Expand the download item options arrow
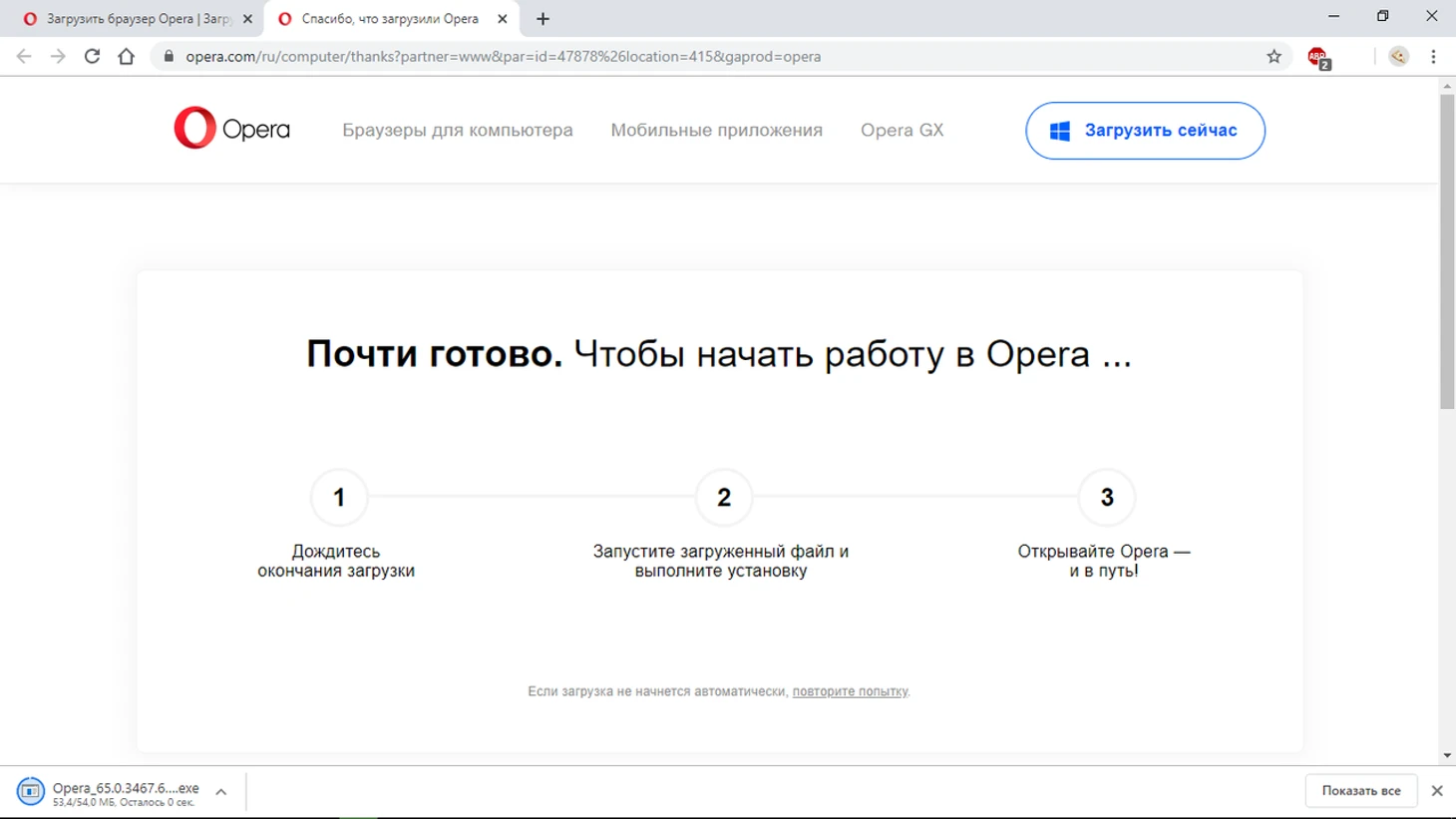This screenshot has width=1456, height=819. 221,792
